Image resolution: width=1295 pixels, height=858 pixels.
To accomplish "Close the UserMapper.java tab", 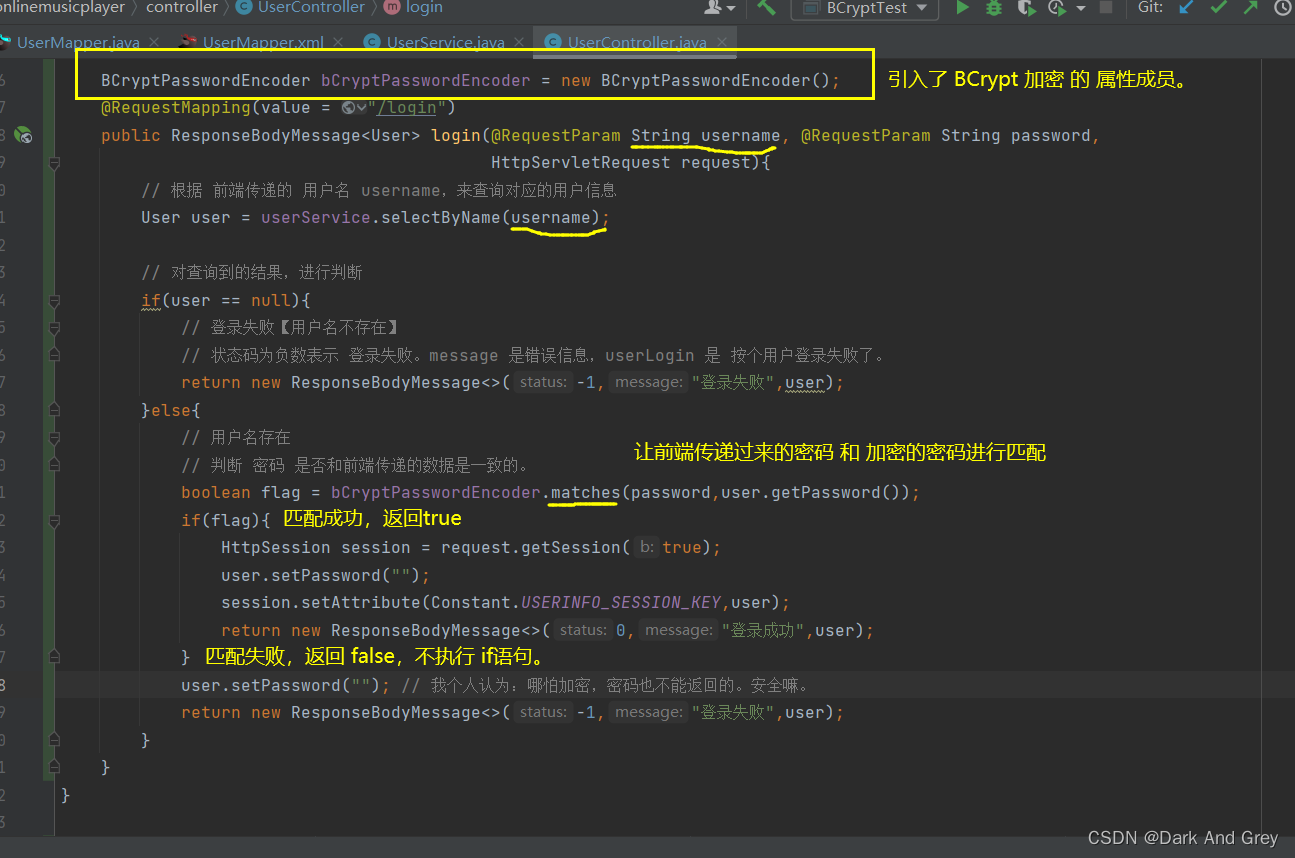I will tap(154, 43).
